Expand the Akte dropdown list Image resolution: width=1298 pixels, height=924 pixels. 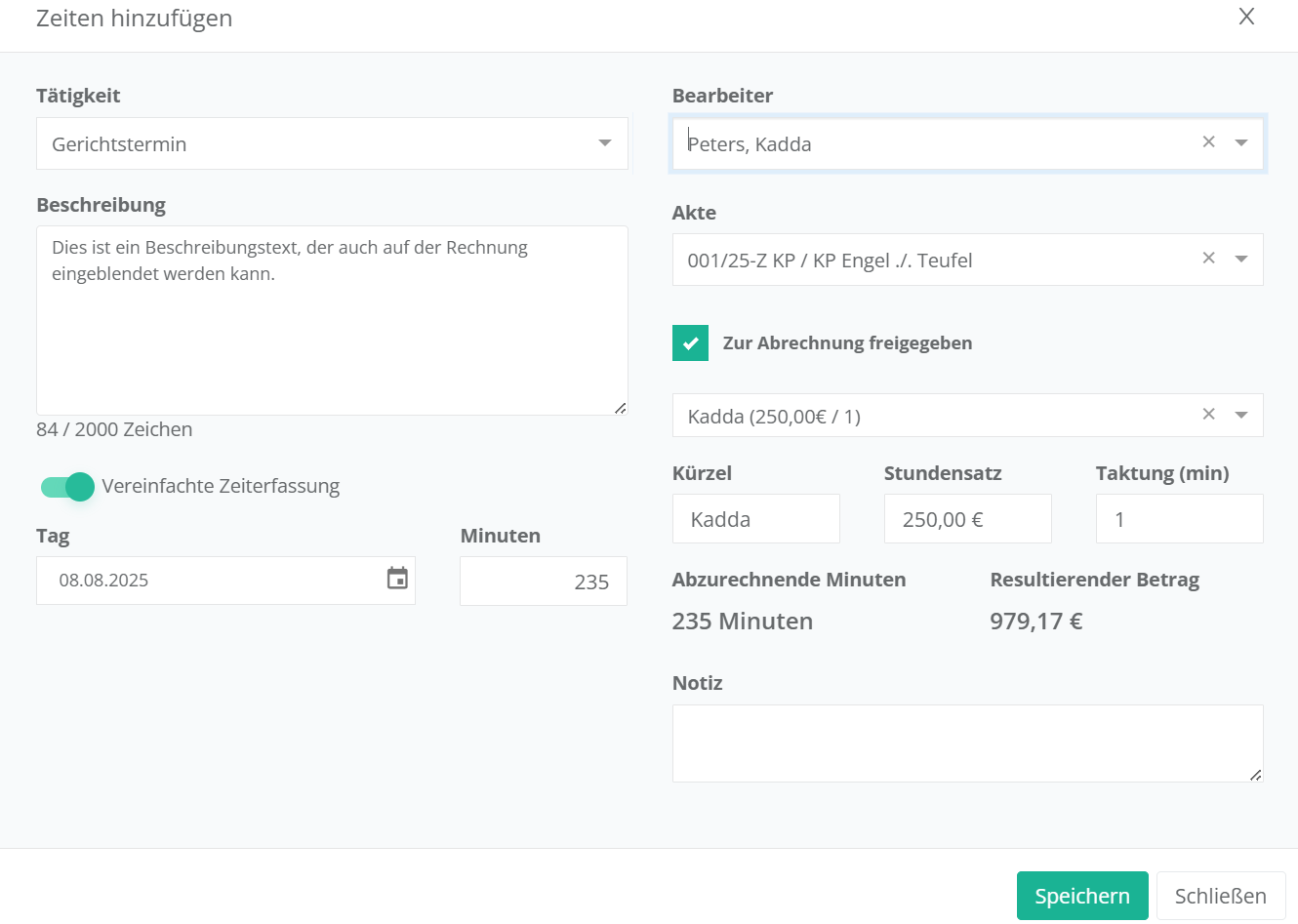(x=1241, y=260)
